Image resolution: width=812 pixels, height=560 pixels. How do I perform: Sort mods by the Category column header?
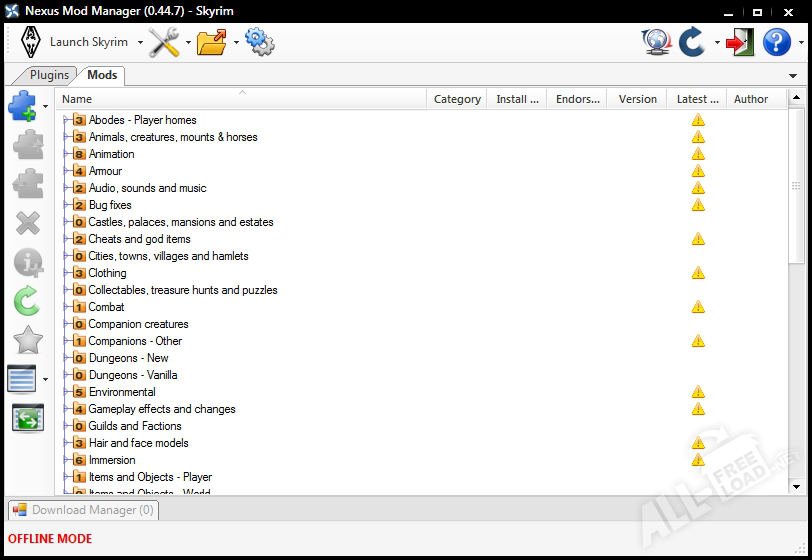tap(457, 99)
